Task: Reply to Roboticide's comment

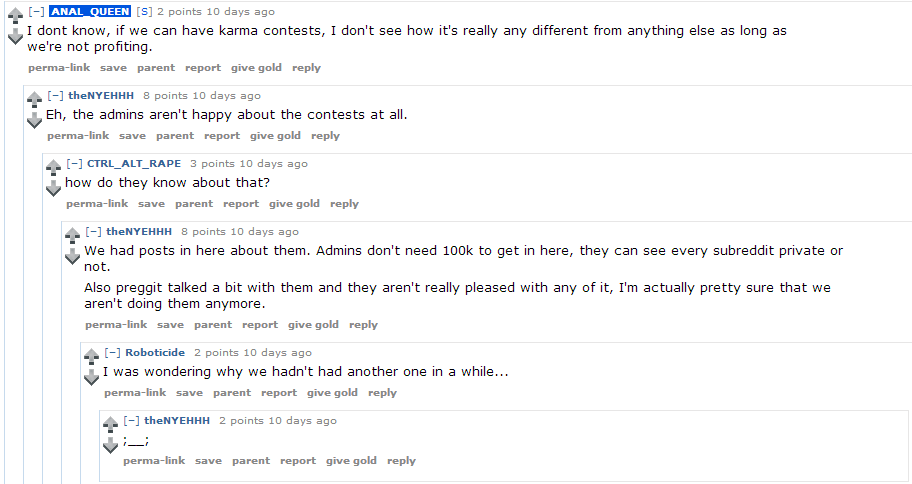Action: pyautogui.click(x=382, y=393)
